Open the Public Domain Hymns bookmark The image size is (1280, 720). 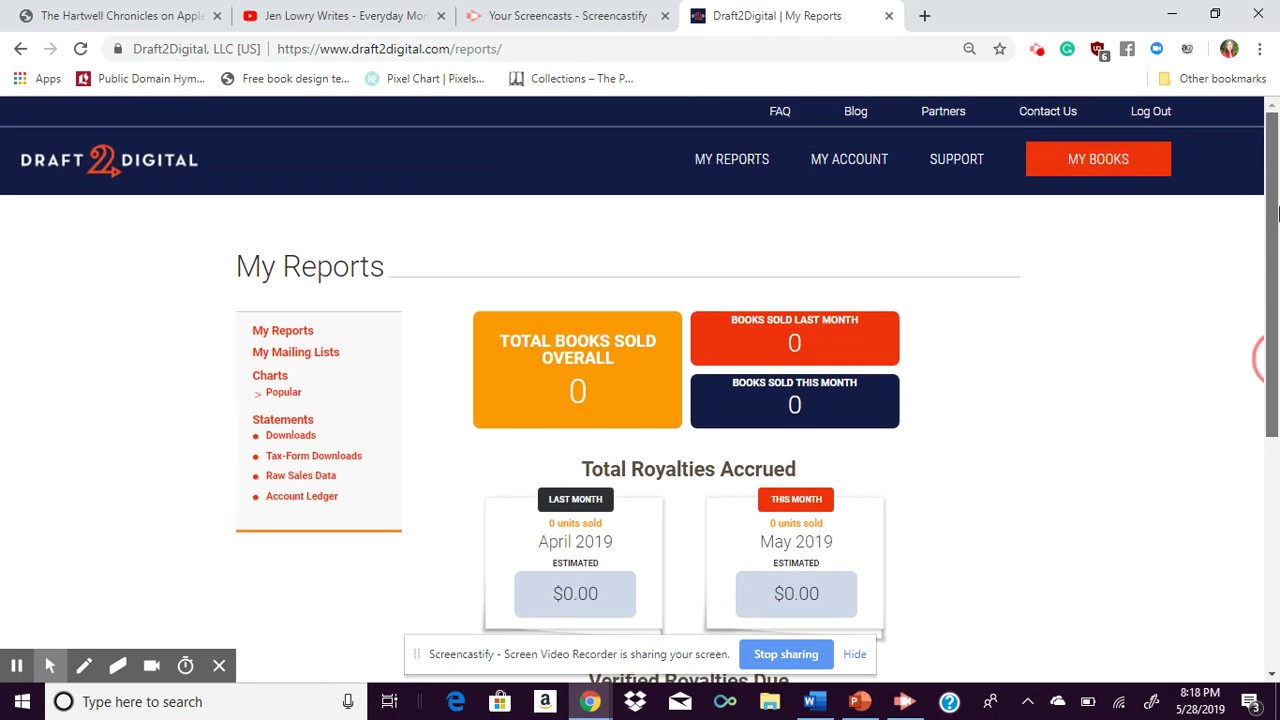[x=140, y=78]
